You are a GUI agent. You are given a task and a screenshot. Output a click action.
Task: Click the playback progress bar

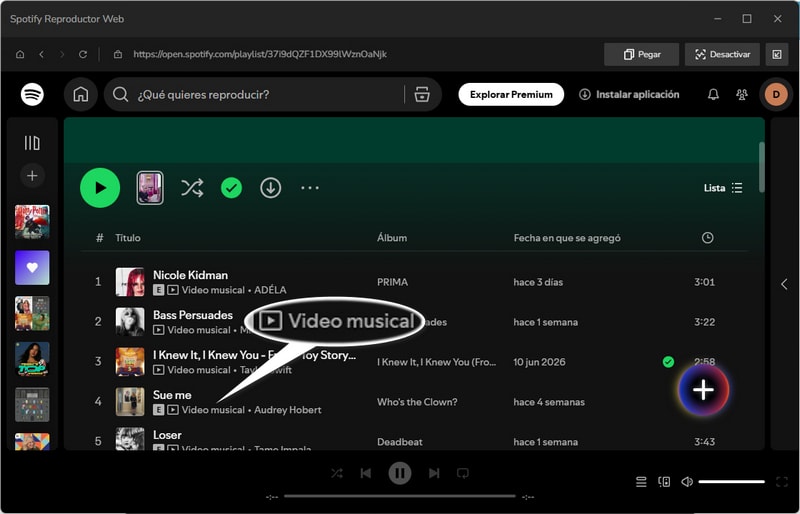coord(400,496)
